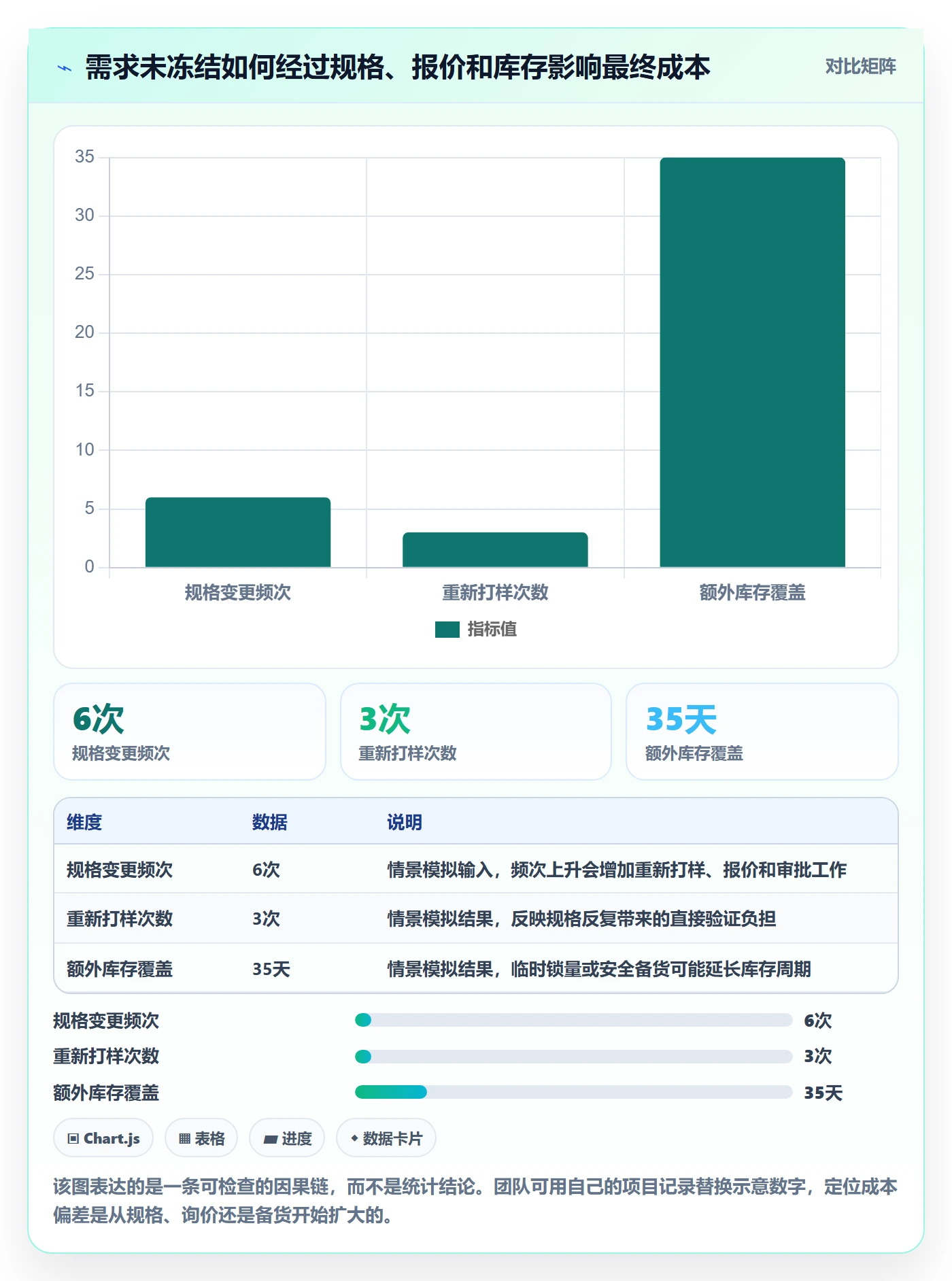952x1281 pixels.
Task: Toggle the 指标值 legend color swatch
Action: click(447, 630)
